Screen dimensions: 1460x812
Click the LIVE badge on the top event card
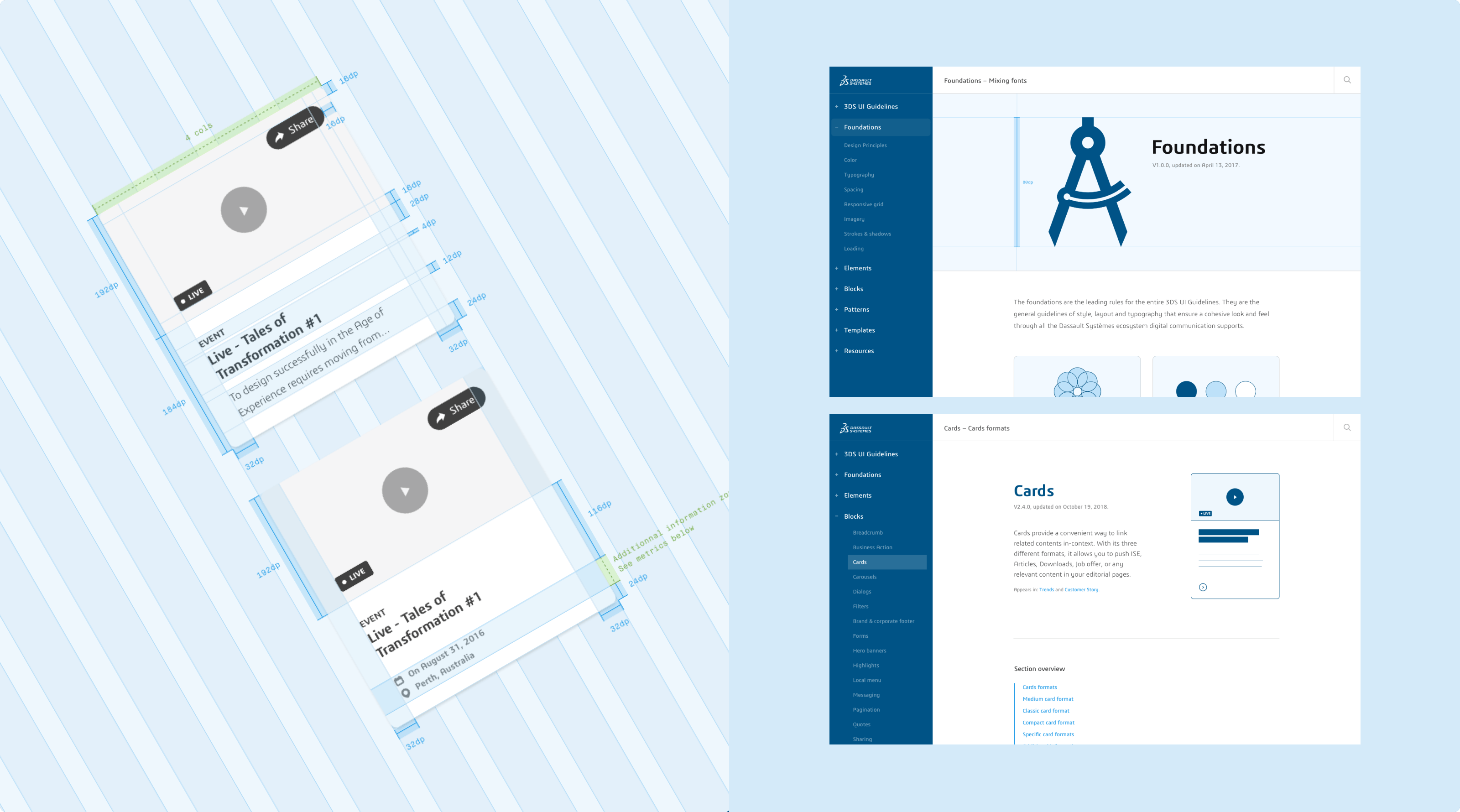[191, 291]
